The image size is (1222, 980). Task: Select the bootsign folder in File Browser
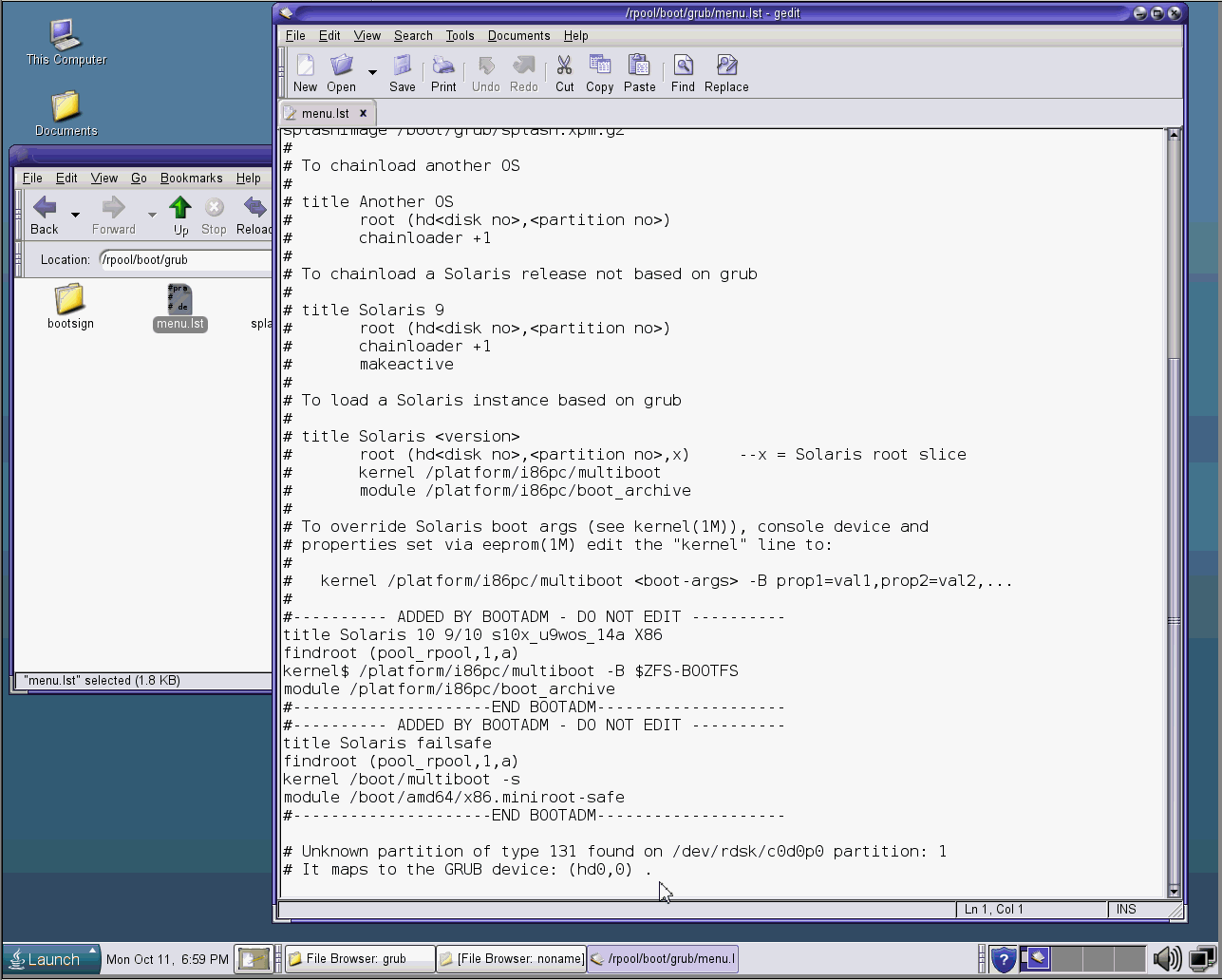click(70, 306)
